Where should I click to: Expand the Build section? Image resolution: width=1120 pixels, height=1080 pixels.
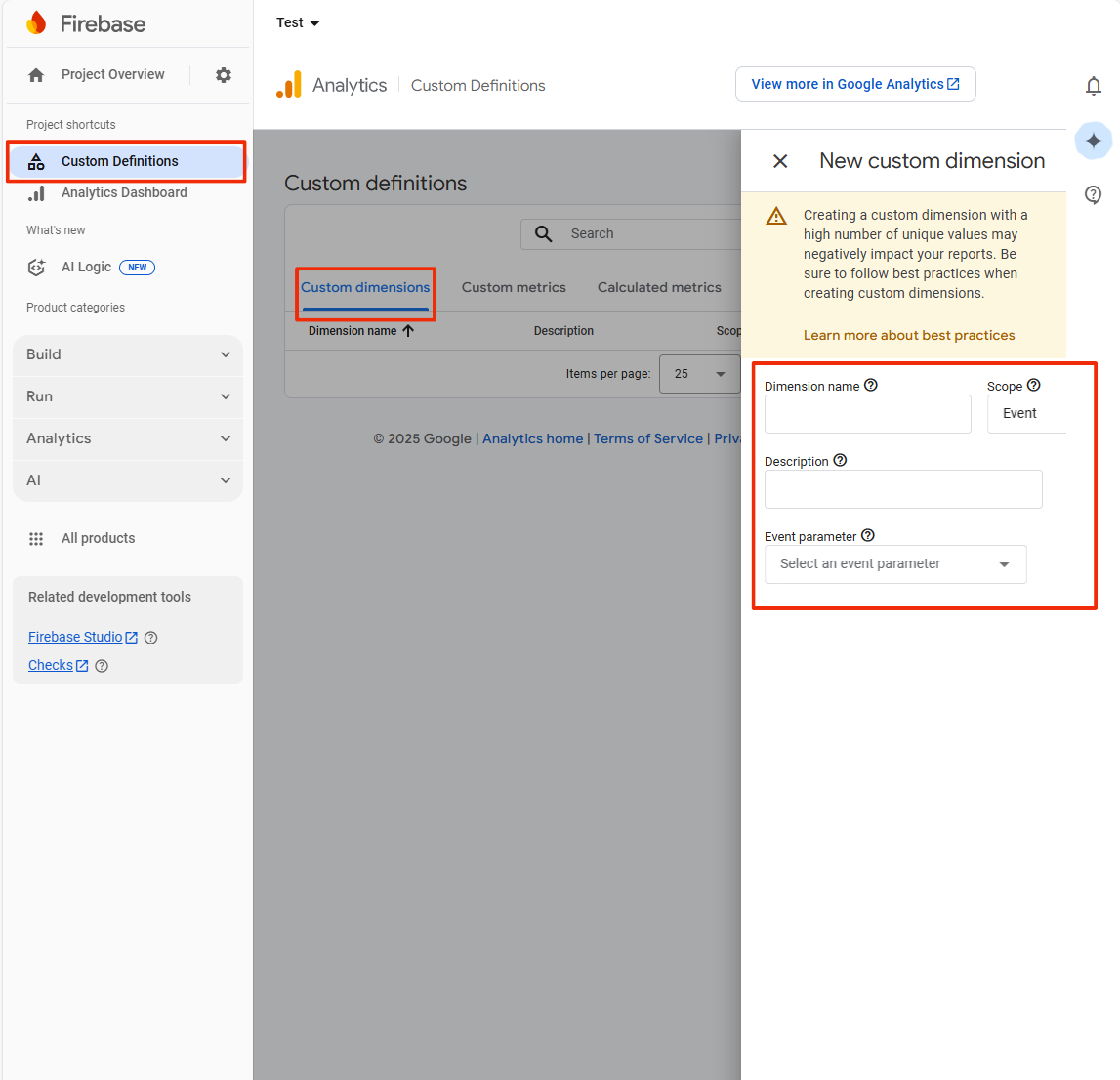(x=127, y=354)
